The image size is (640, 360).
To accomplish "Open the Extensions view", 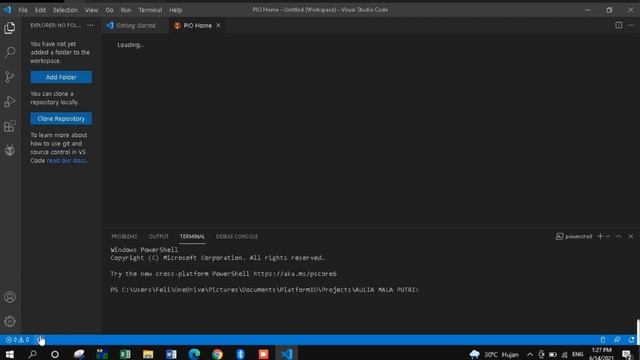I will [x=10, y=126].
